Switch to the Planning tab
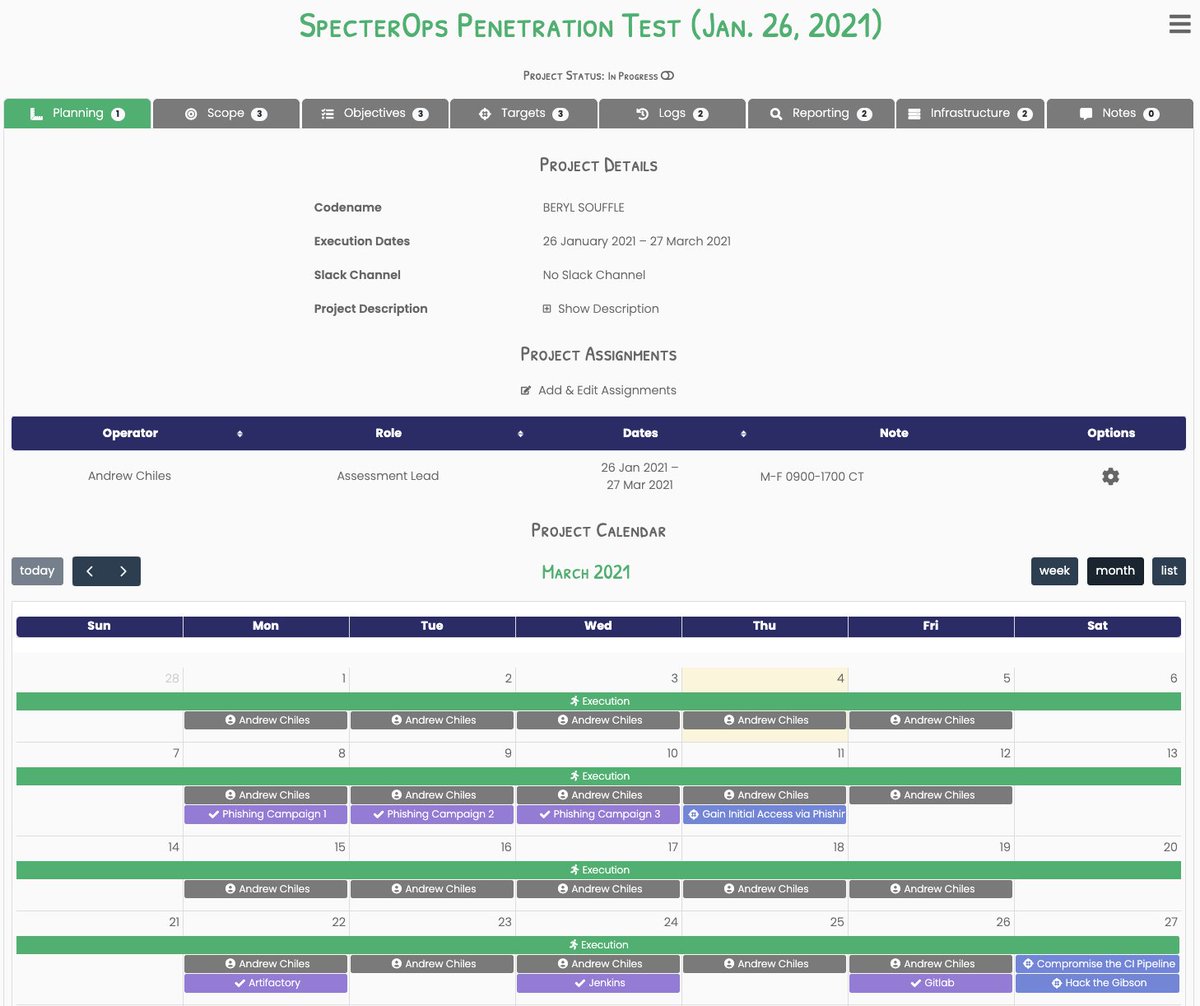The height and width of the screenshot is (1006, 1200). click(77, 114)
